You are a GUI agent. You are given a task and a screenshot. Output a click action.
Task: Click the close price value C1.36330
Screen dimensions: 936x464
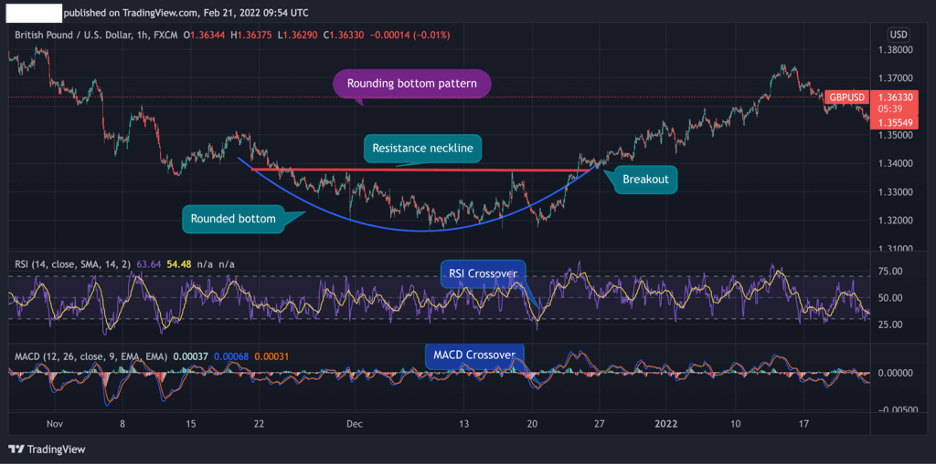(x=346, y=36)
